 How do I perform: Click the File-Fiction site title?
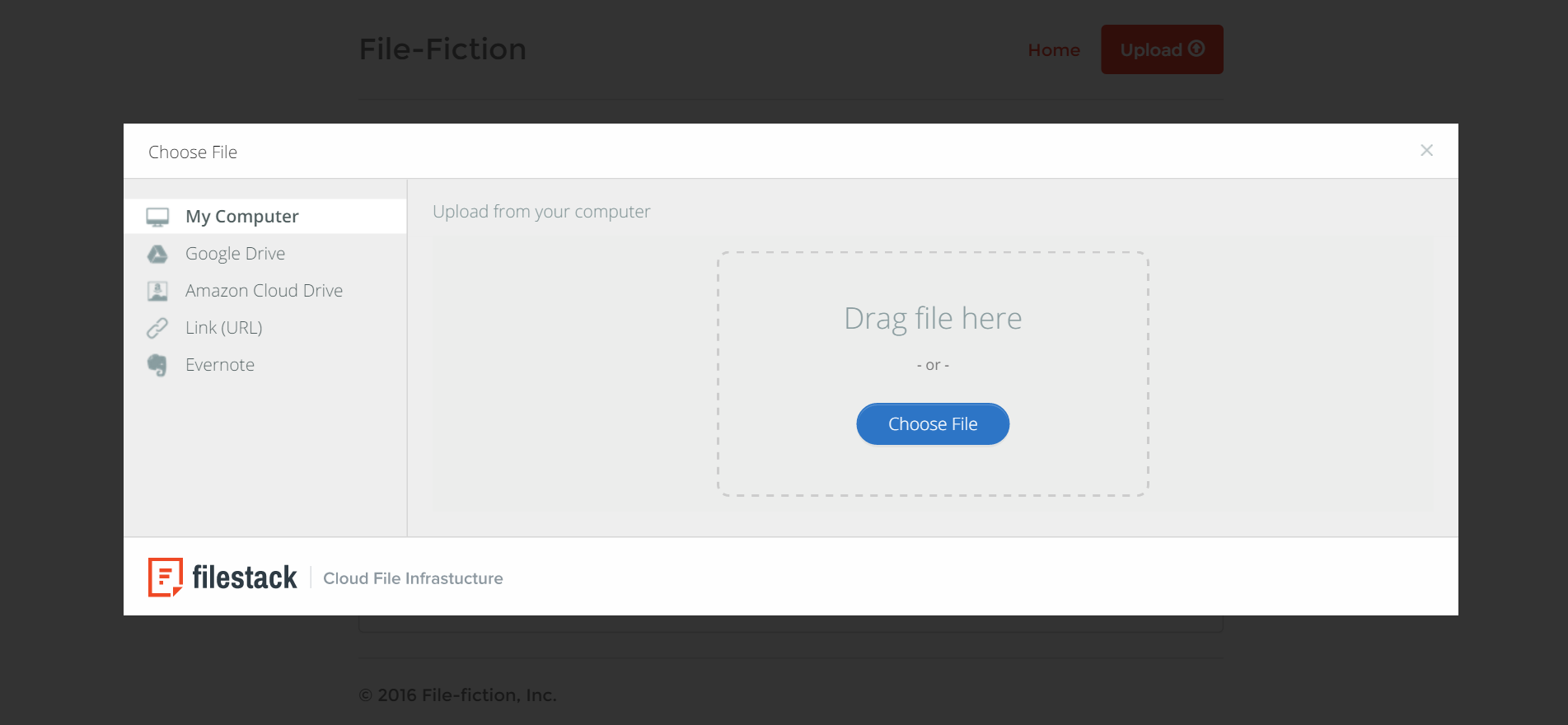click(x=442, y=49)
